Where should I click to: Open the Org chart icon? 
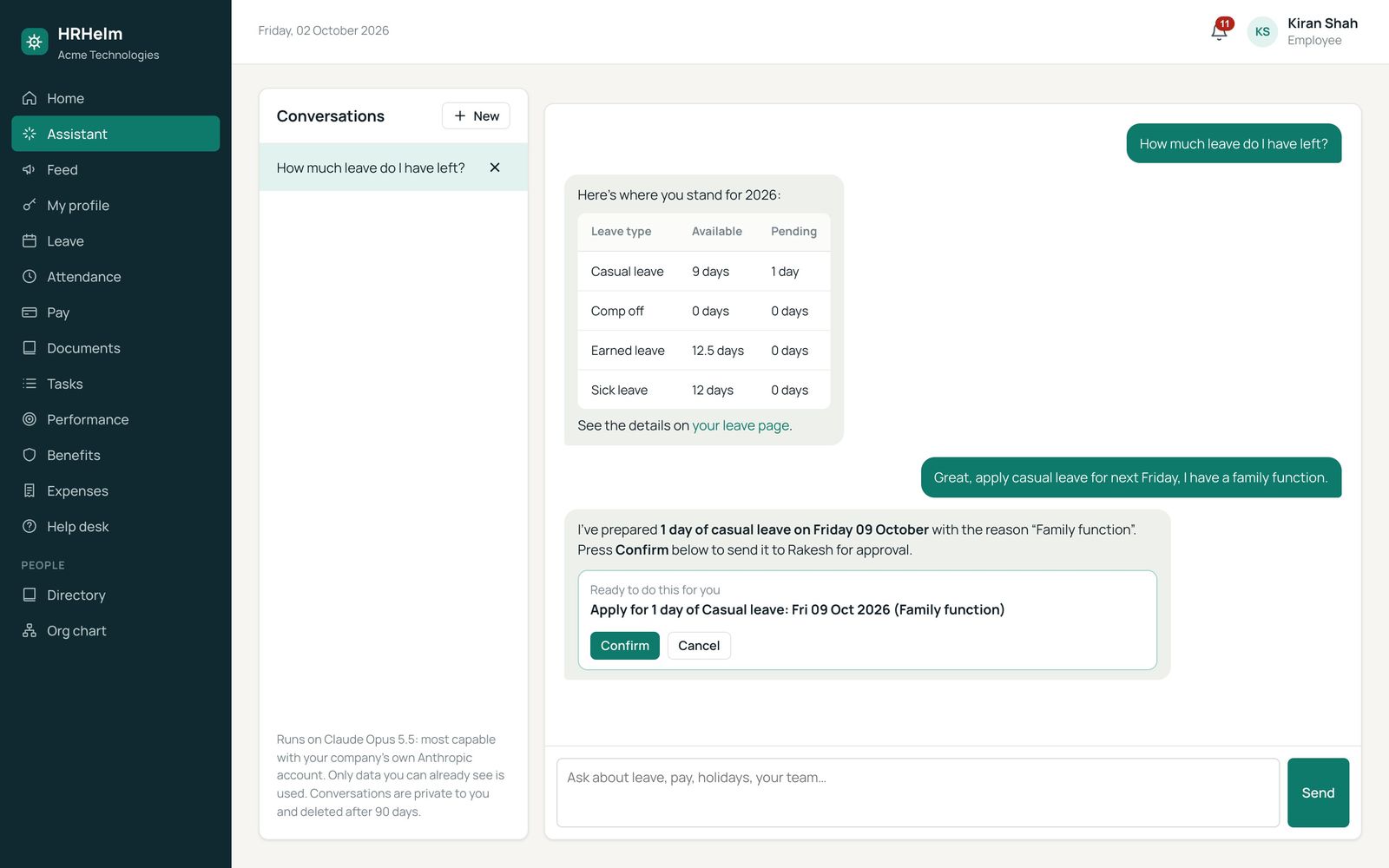(x=30, y=630)
